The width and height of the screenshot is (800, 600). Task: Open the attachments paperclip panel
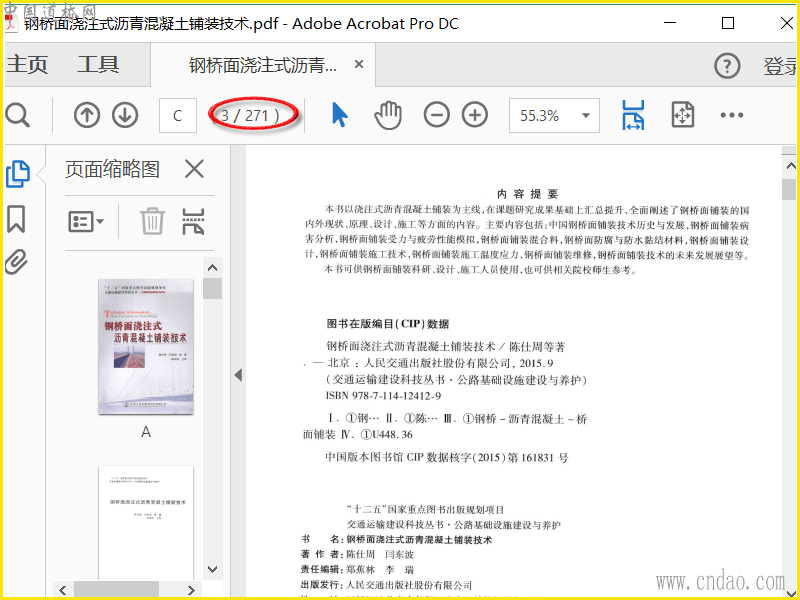tap(16, 263)
